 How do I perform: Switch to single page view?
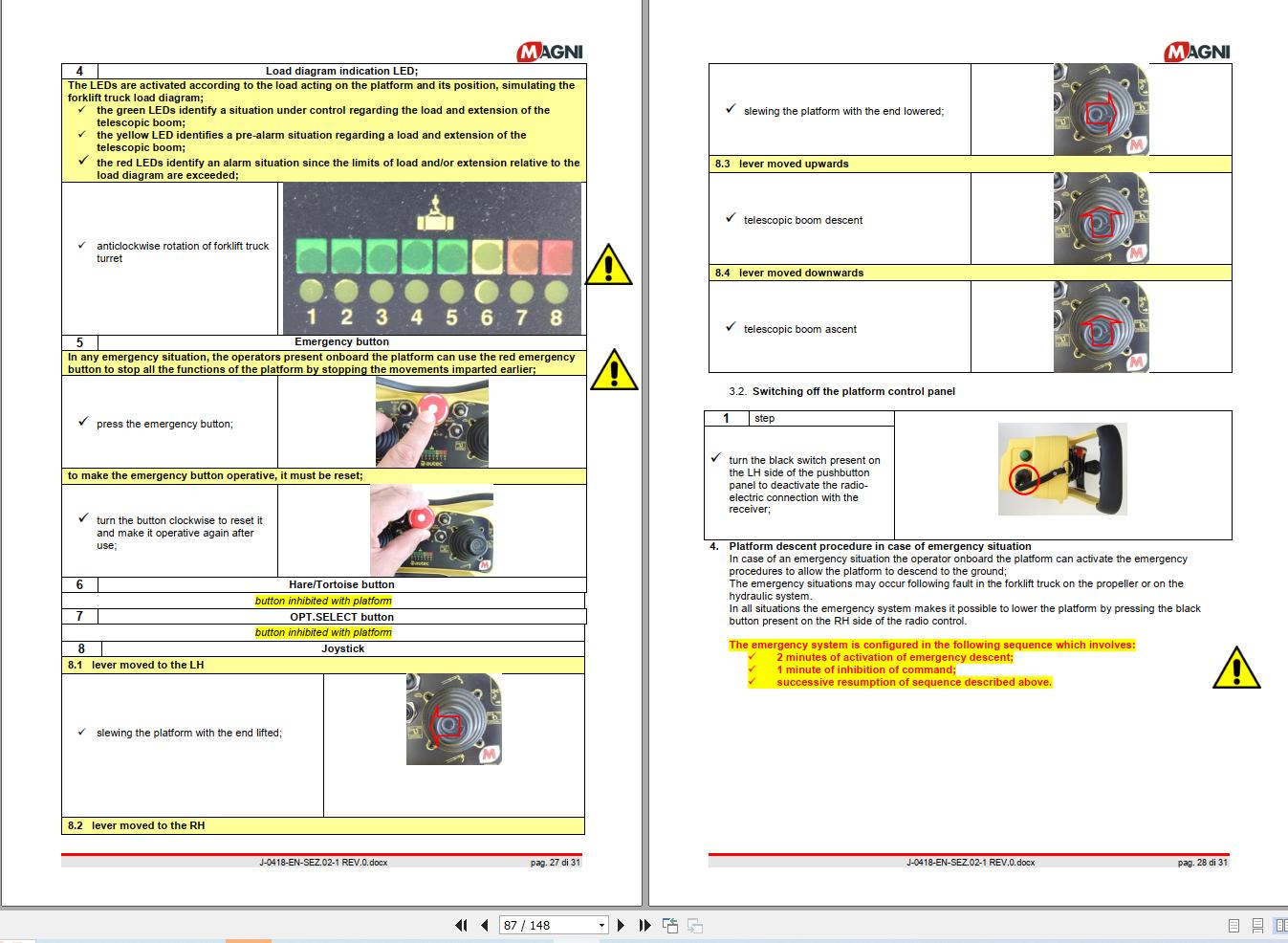click(x=1233, y=926)
